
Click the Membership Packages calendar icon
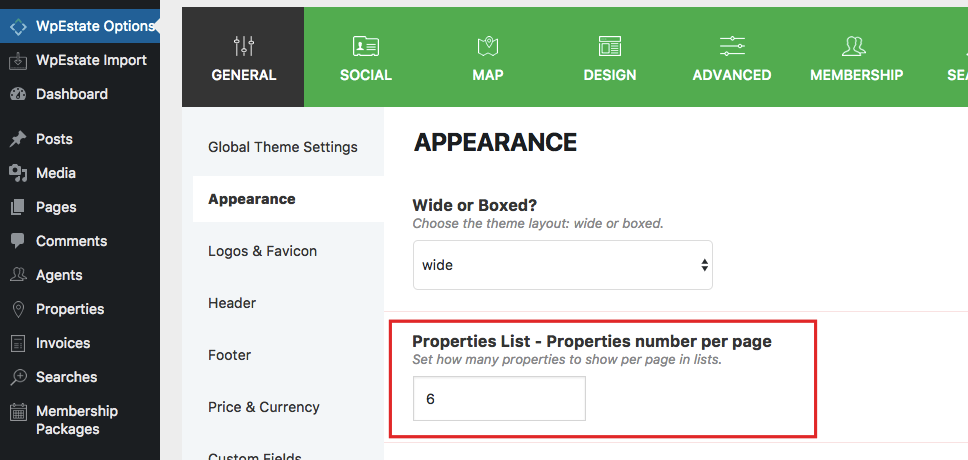19,411
